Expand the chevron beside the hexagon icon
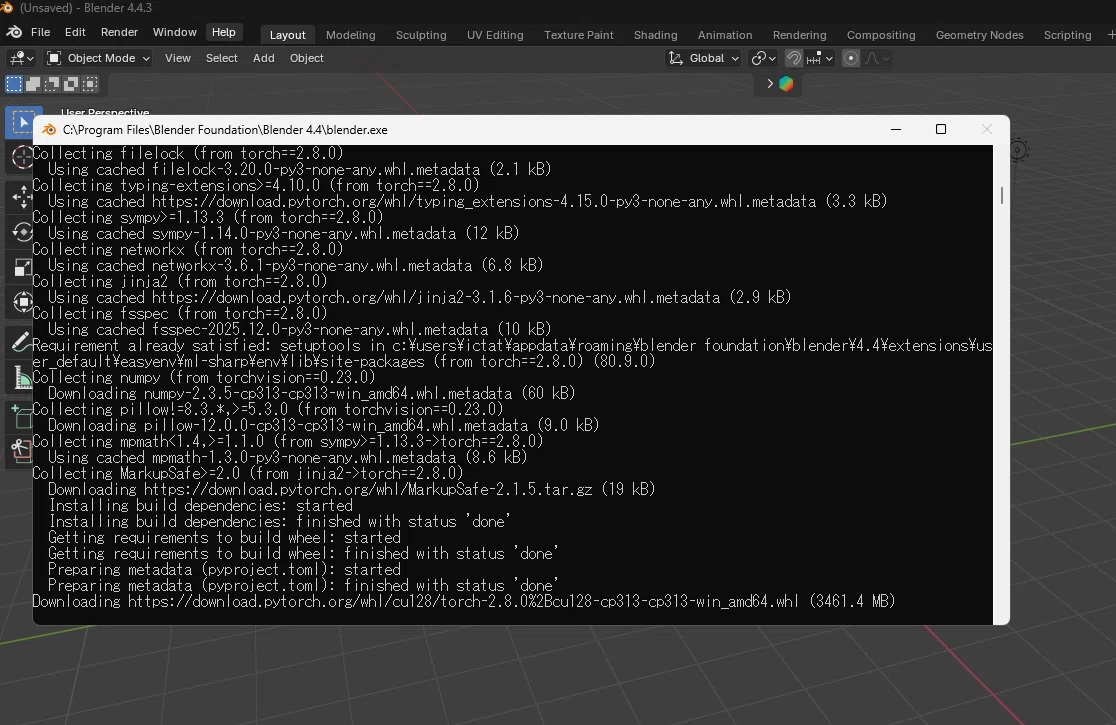This screenshot has width=1116, height=725. pyautogui.click(x=769, y=84)
